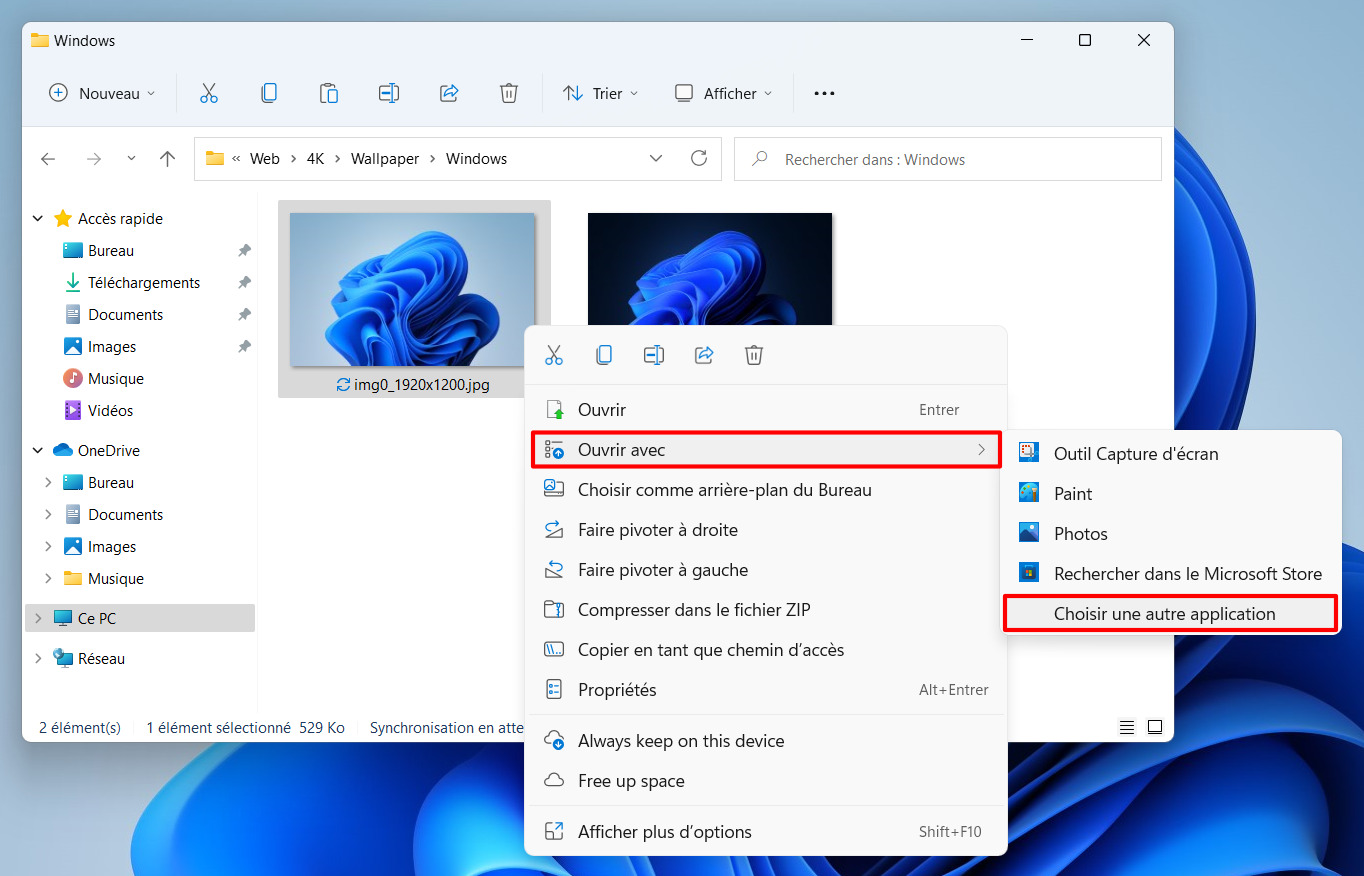Open the Nouveau dropdown
The width and height of the screenshot is (1364, 876).
point(102,93)
